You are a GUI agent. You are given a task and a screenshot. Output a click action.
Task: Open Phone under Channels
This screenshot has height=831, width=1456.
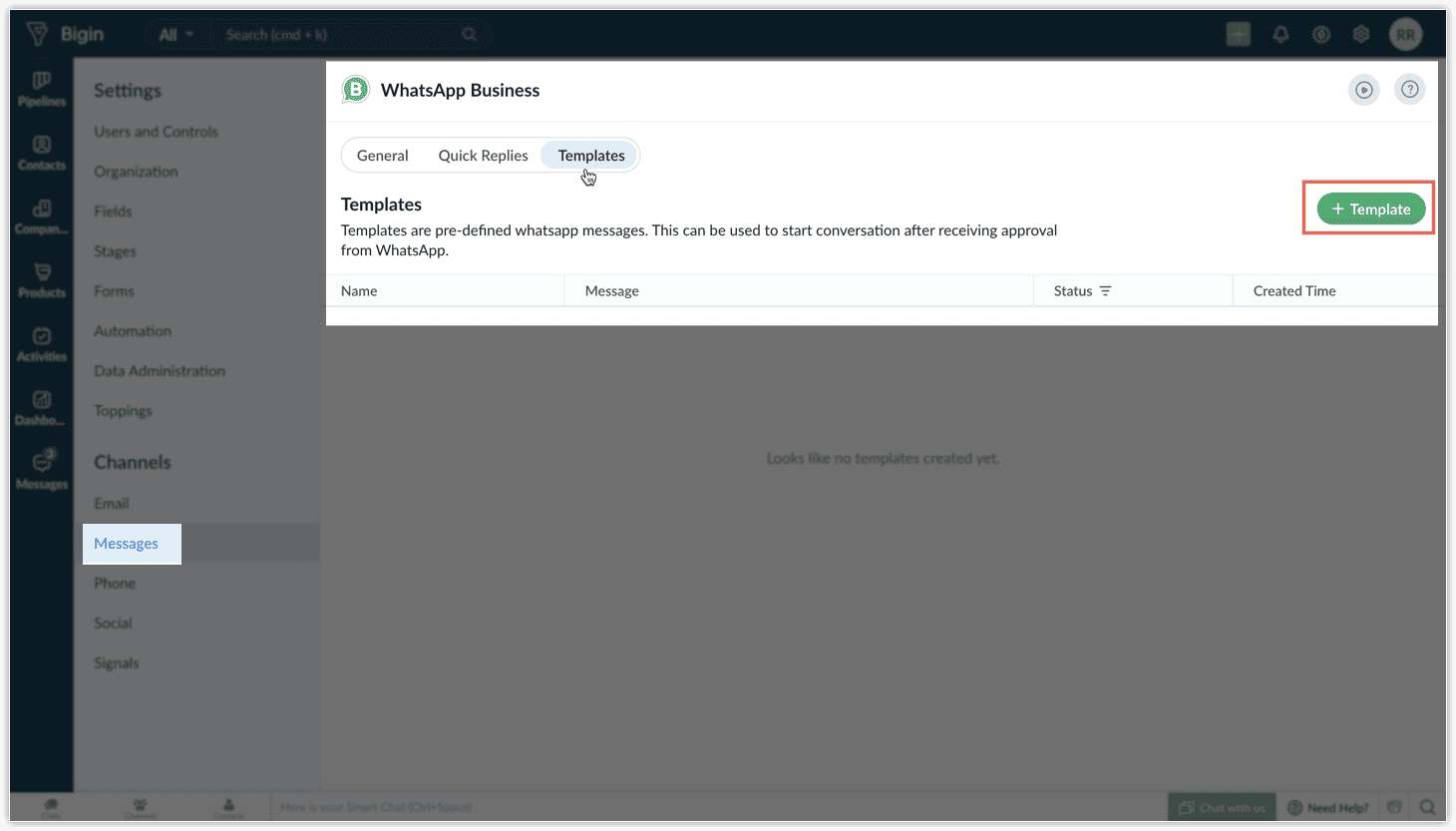tap(115, 584)
